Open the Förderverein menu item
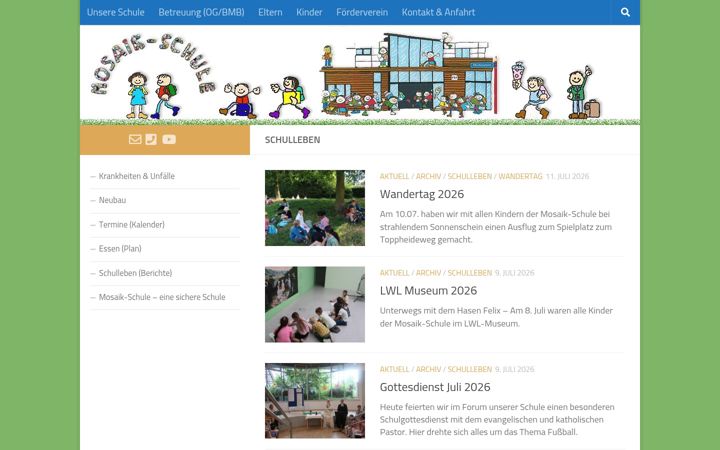Image resolution: width=720 pixels, height=450 pixels. click(x=362, y=12)
